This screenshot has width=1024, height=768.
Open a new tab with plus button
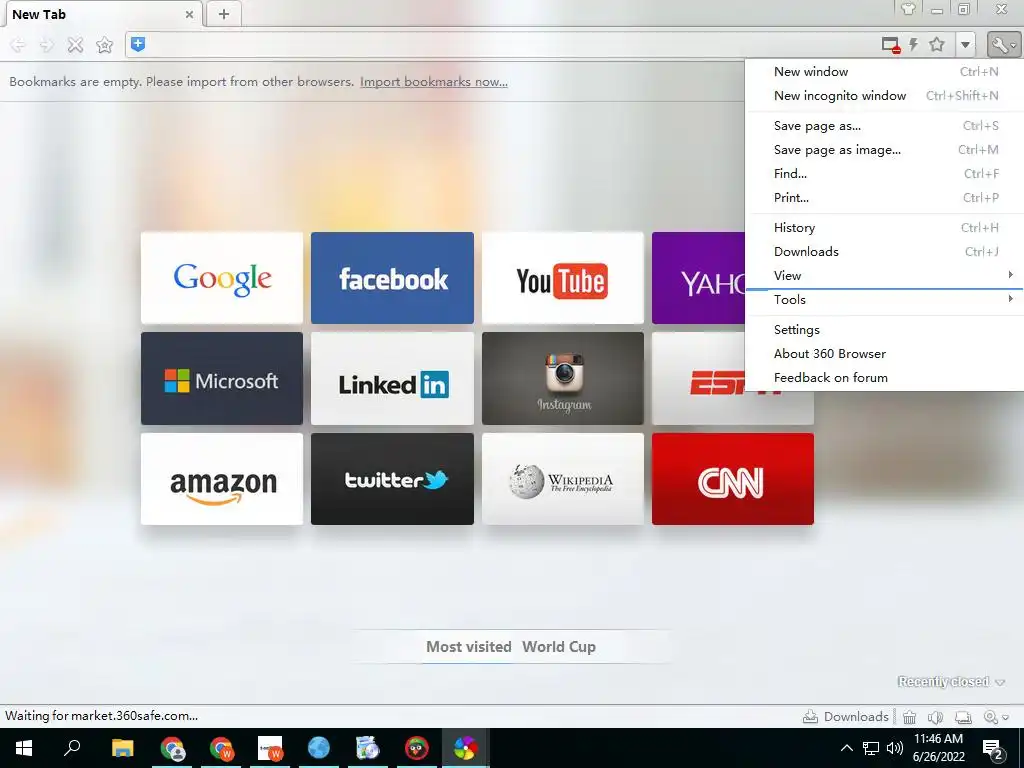coord(223,14)
